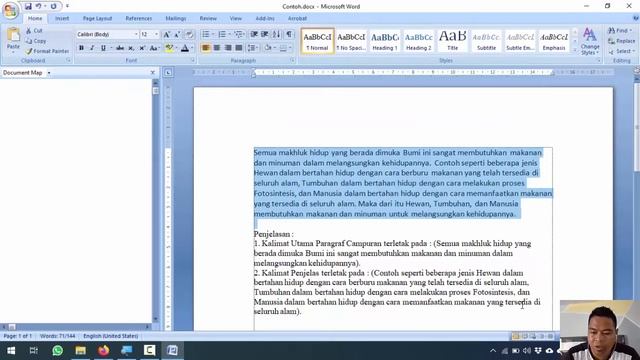
Task: Cut the selected text
Action: pyautogui.click(x=34, y=31)
